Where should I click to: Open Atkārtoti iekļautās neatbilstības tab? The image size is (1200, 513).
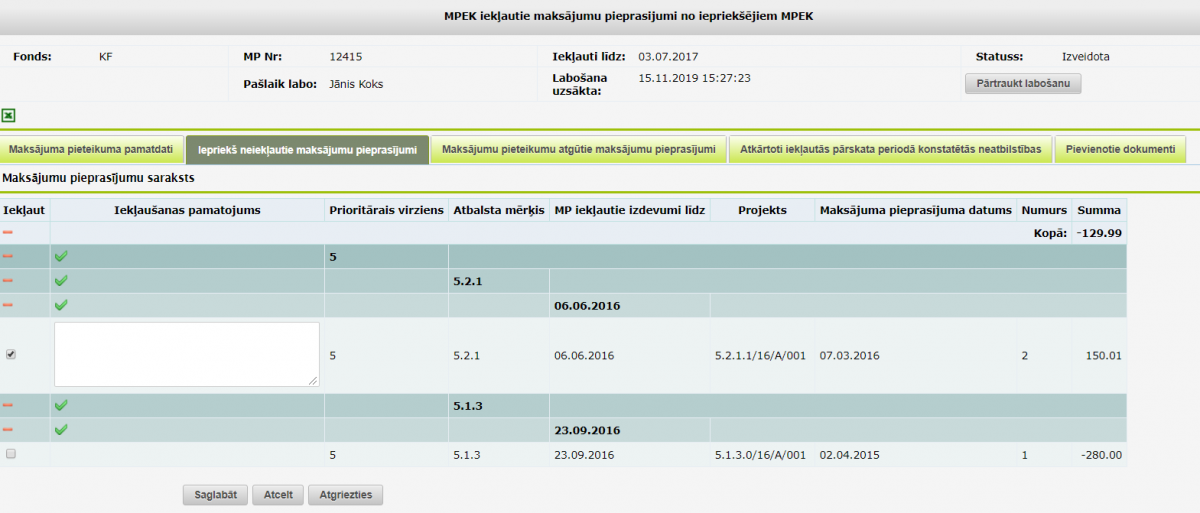[890, 150]
